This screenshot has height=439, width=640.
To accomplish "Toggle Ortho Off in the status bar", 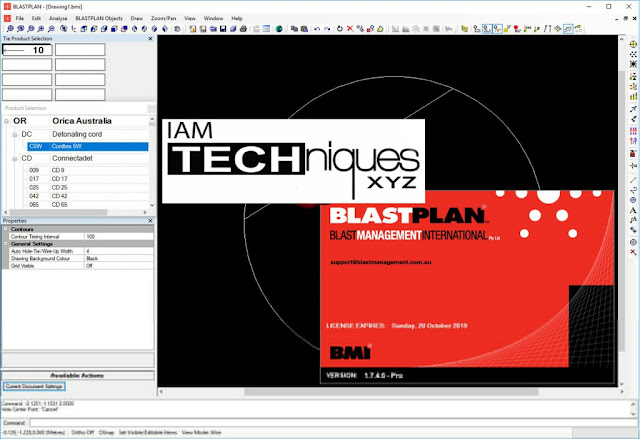I will coord(82,432).
